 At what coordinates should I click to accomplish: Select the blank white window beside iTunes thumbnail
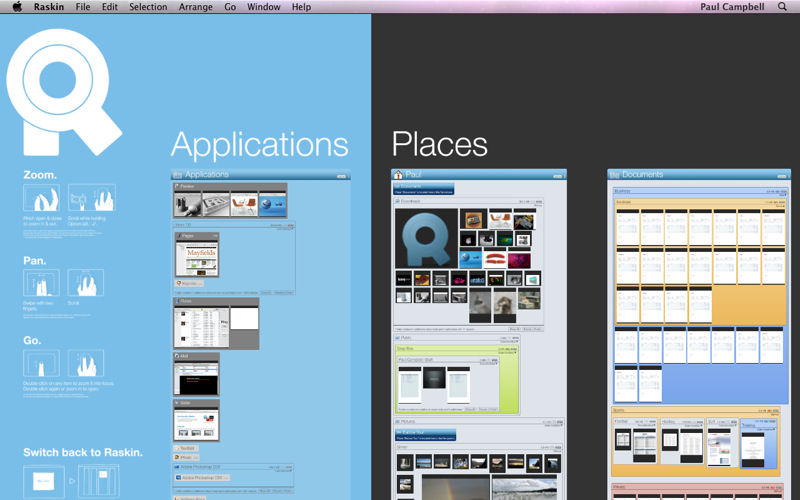[x=244, y=318]
